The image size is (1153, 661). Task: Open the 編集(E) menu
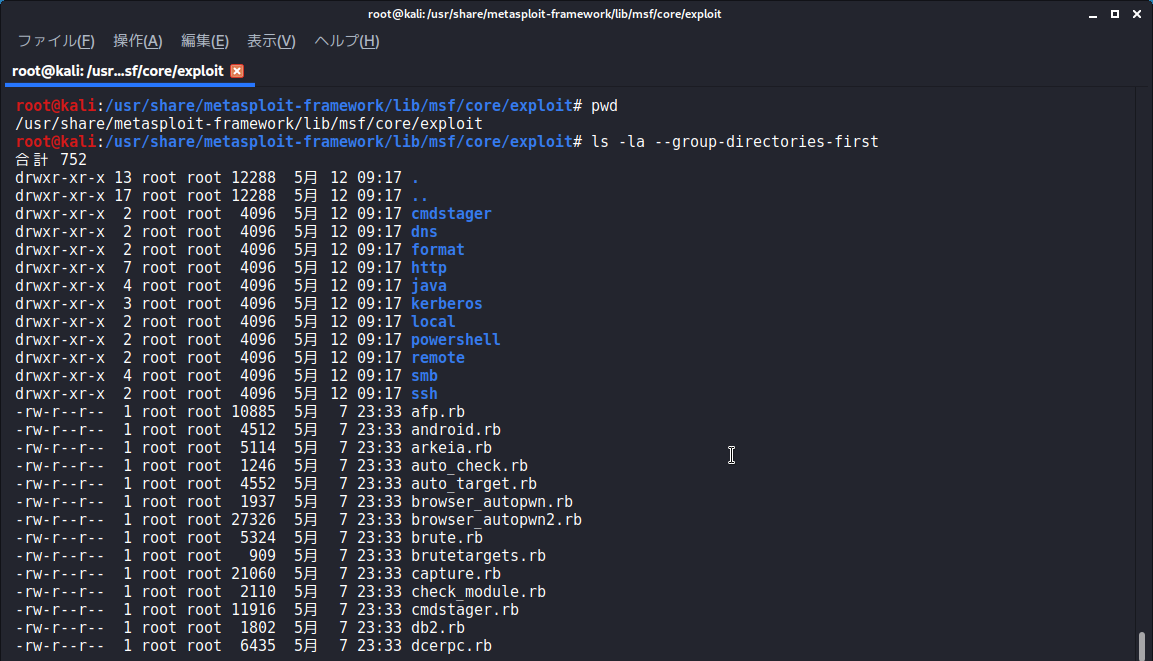(x=204, y=41)
